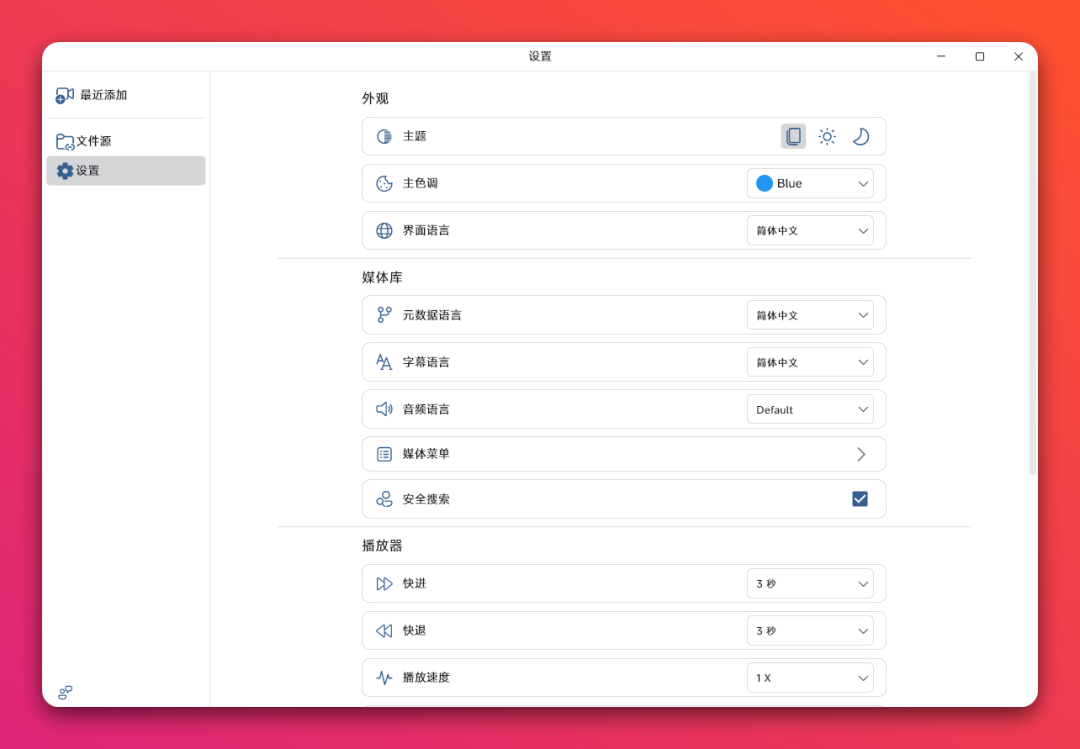1080x749 pixels.
Task: Expand the 音频语言 Default dropdown
Action: tap(810, 410)
